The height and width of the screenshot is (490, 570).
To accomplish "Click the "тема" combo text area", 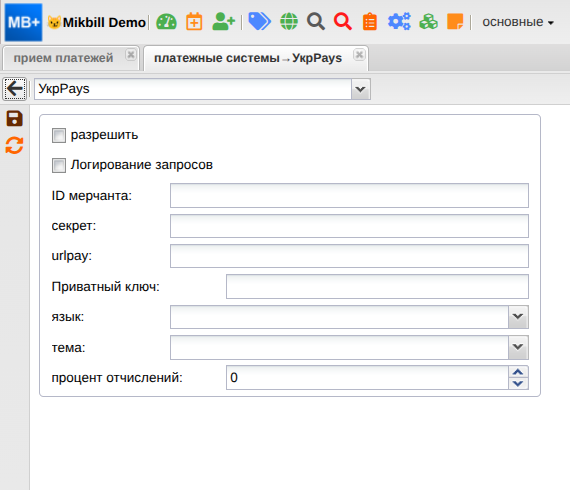I will click(339, 347).
